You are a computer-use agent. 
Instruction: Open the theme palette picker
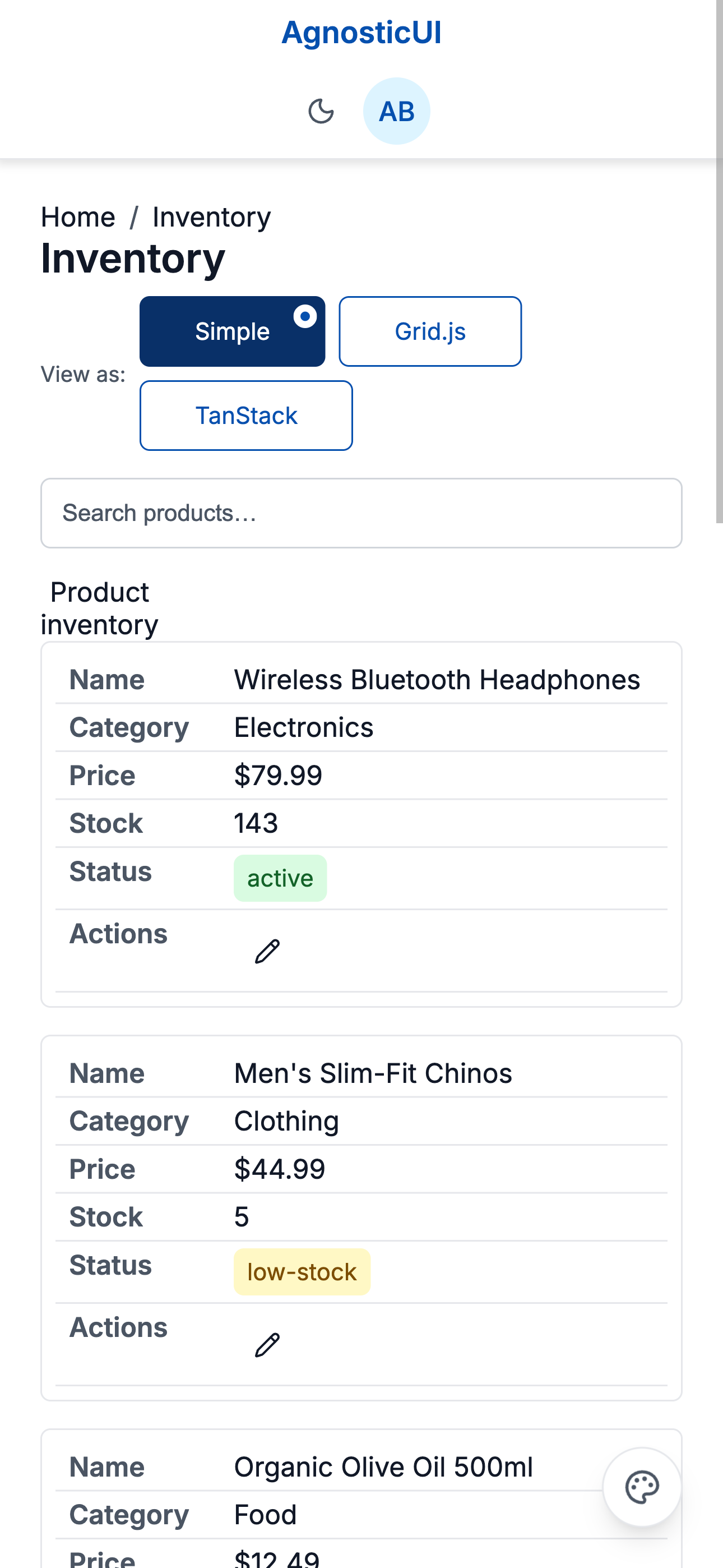pos(641,1487)
